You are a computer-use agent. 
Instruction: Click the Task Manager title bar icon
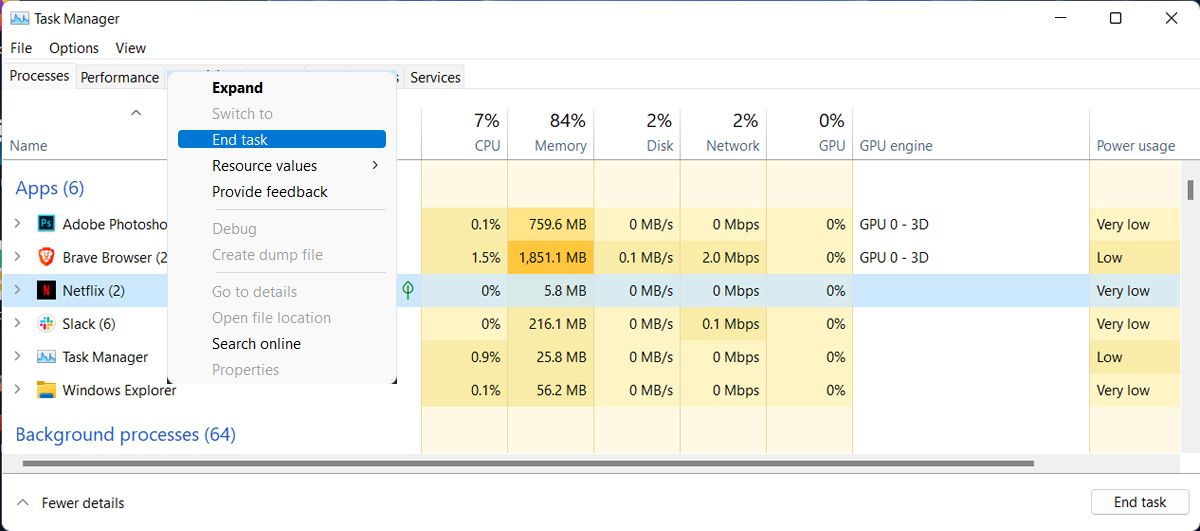click(19, 18)
